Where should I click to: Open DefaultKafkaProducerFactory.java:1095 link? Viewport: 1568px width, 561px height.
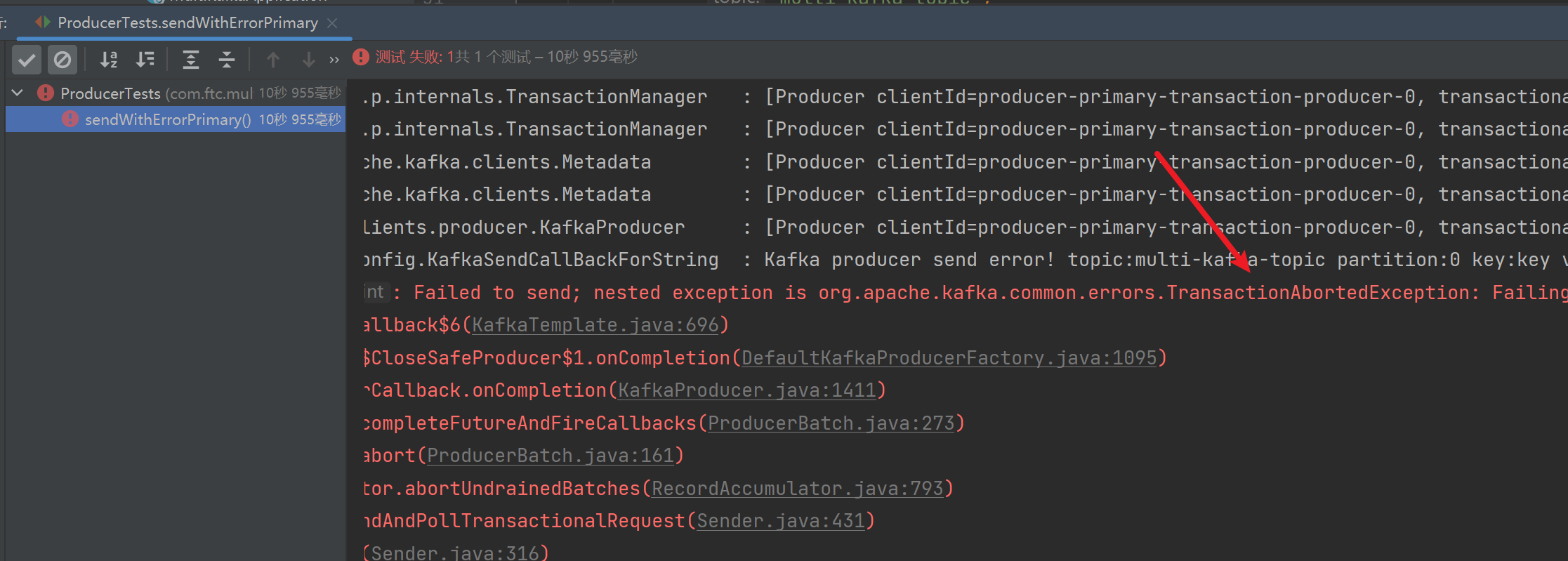coord(949,358)
